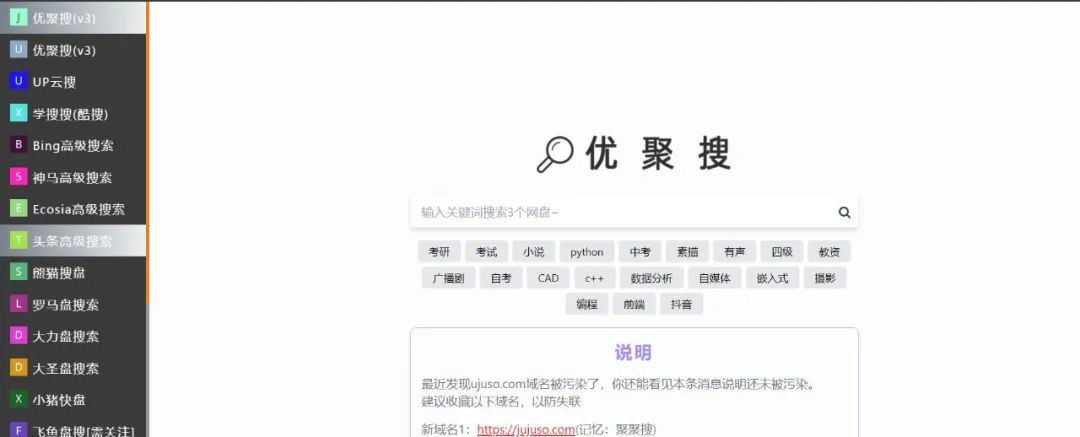Click the green E icon for Ecosia高级搜索
Screen dimensions: 1080x437
(x=18, y=209)
